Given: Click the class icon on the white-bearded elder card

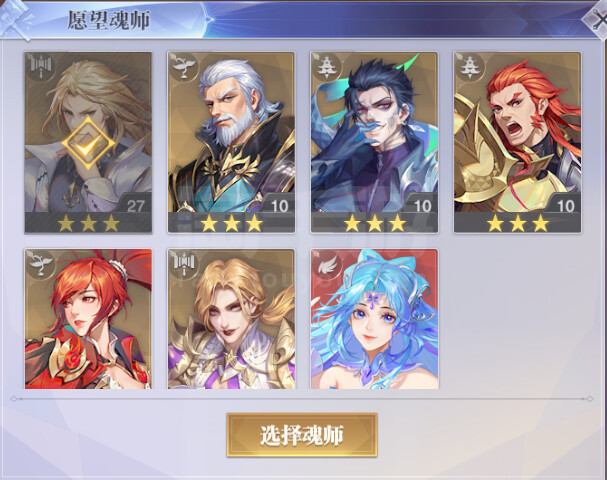Looking at the screenshot, I should click(x=183, y=68).
